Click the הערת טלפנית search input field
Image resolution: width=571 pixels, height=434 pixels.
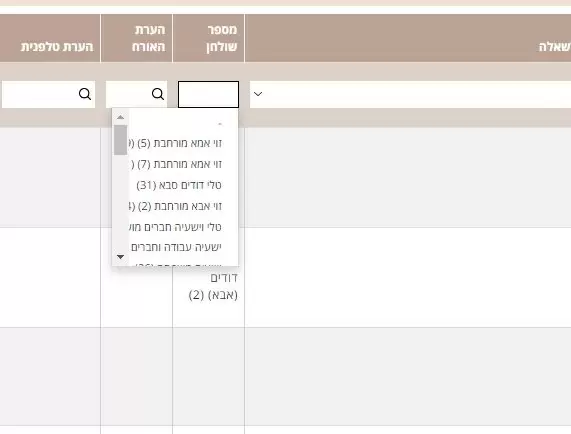[48, 94]
